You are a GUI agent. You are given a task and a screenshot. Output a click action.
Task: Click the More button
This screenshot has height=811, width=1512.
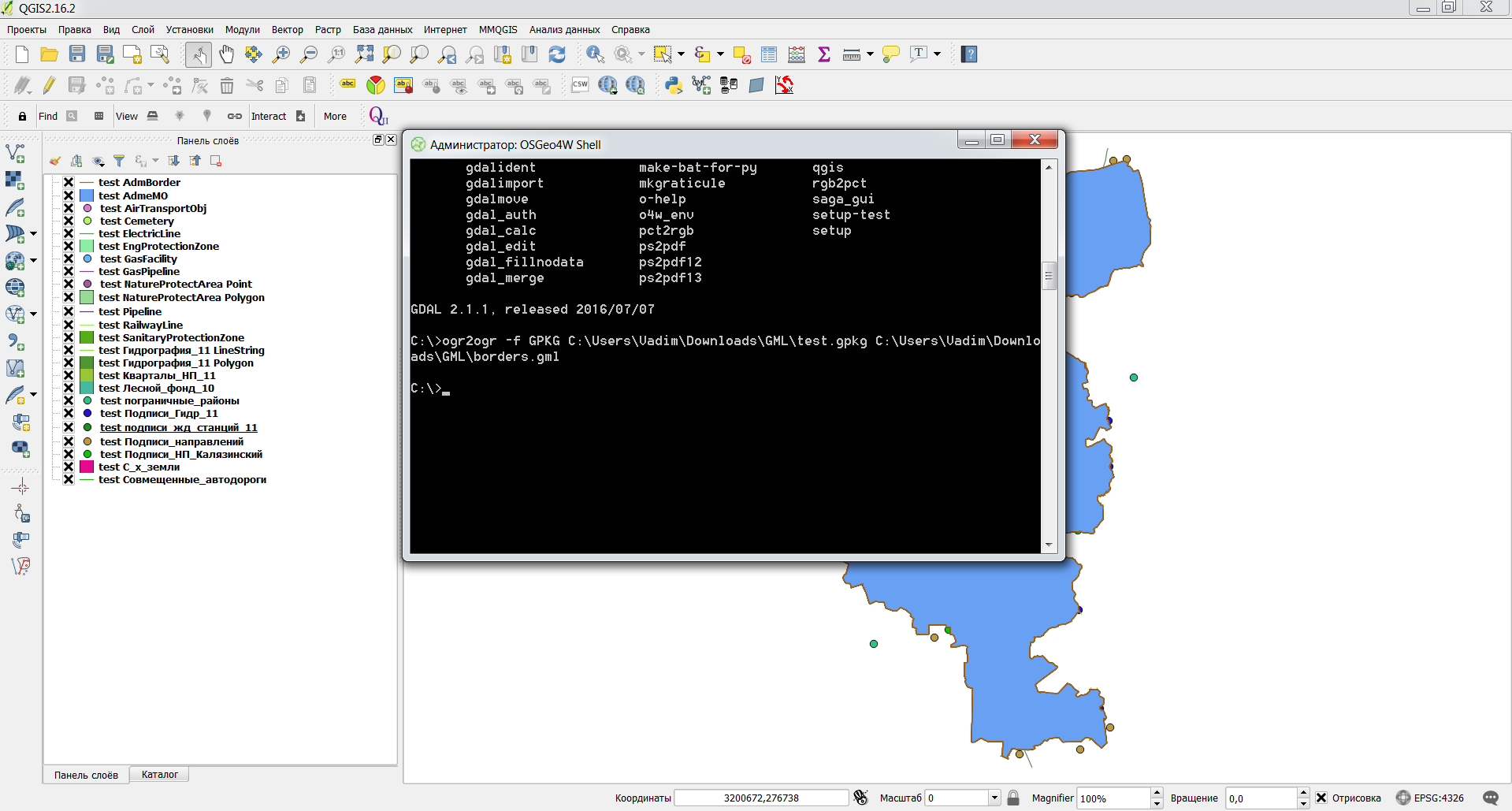(x=335, y=117)
